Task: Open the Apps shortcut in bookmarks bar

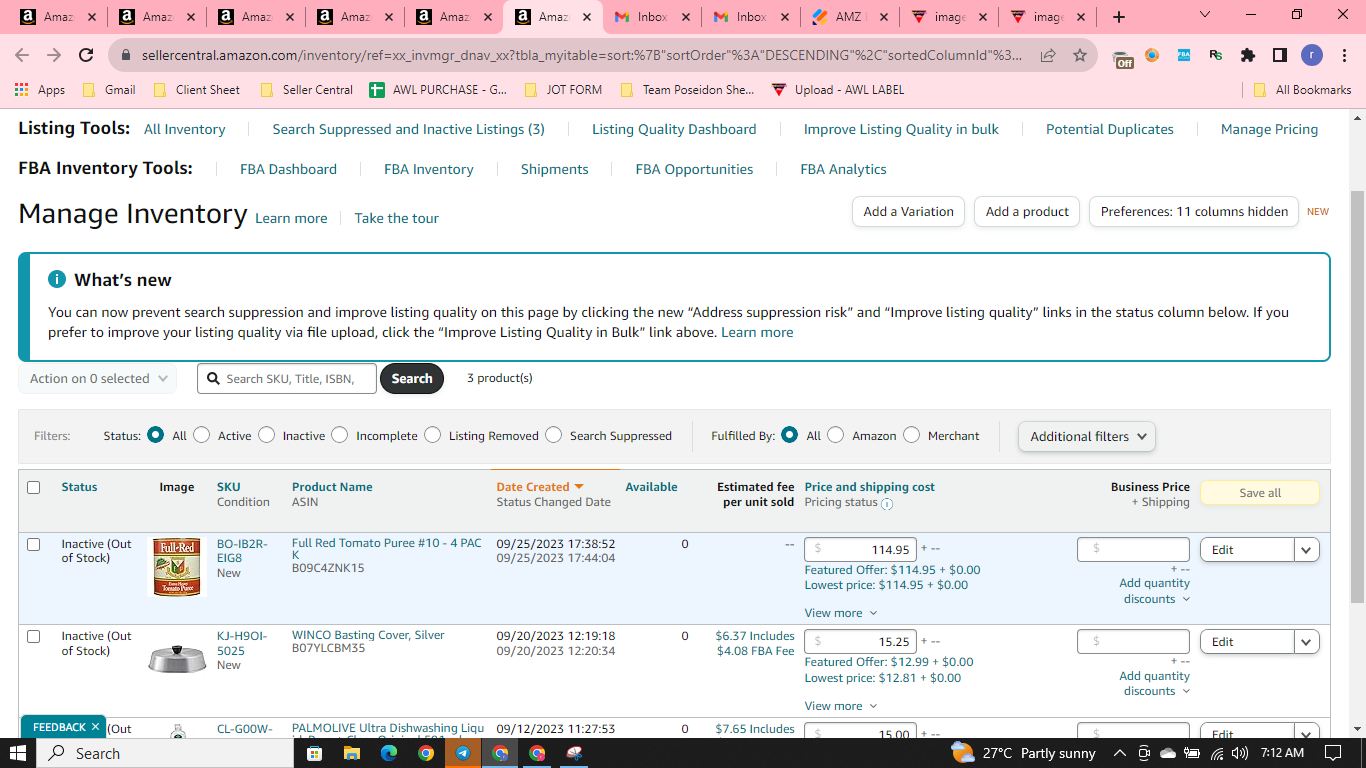Action: click(x=40, y=90)
